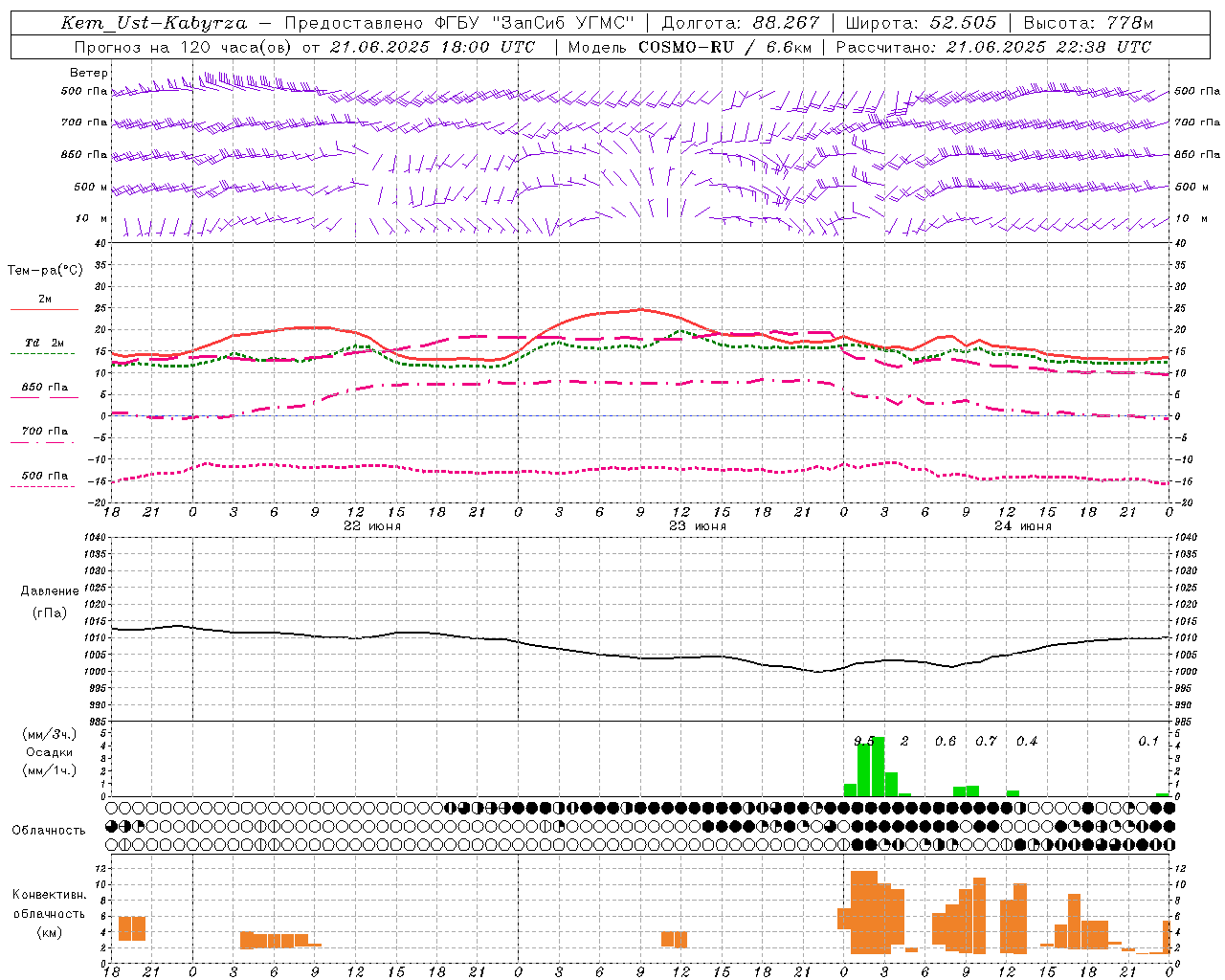Click the (мм/3ч.) precipitation unit label
1225x980 pixels.
coord(50,734)
